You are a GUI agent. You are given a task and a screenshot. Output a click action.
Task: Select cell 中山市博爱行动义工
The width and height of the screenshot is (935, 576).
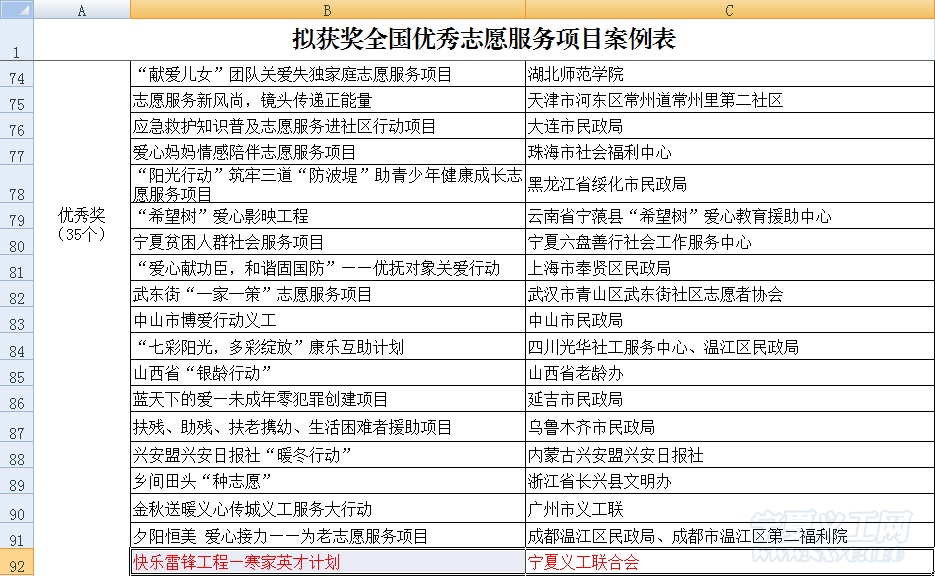[x=327, y=320]
